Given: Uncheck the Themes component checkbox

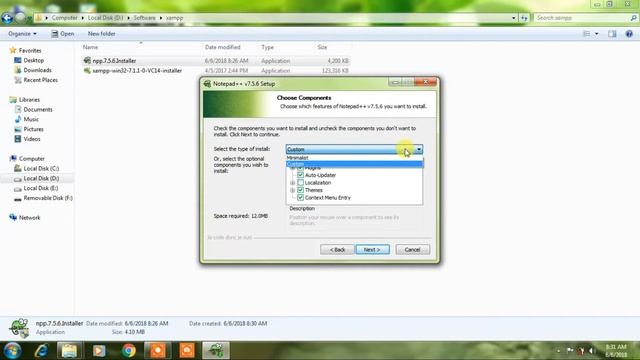Looking at the screenshot, I should [x=300, y=190].
